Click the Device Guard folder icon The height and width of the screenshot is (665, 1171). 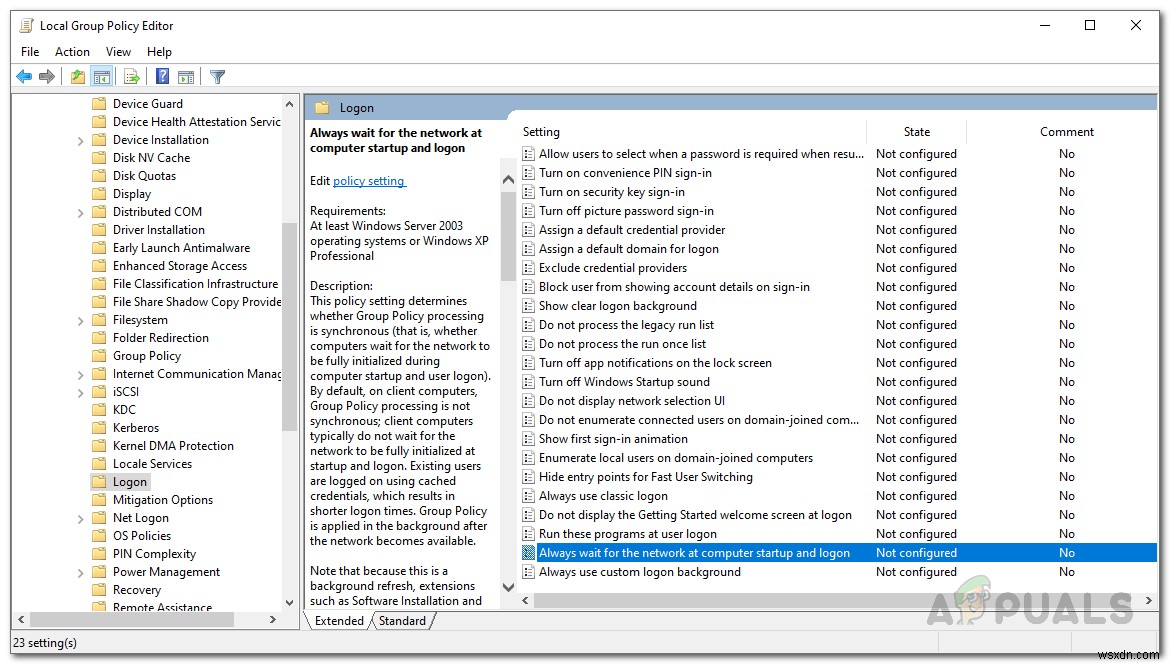pyautogui.click(x=99, y=104)
